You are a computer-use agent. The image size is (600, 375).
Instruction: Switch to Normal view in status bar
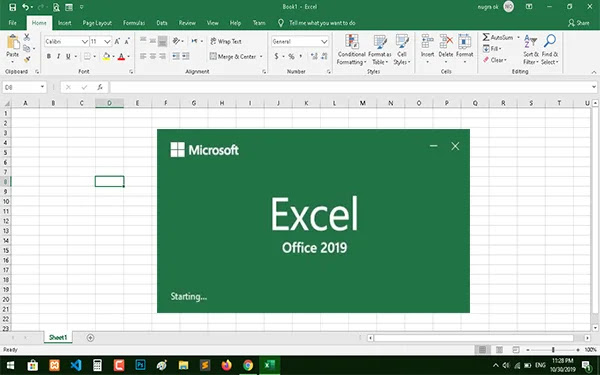482,349
